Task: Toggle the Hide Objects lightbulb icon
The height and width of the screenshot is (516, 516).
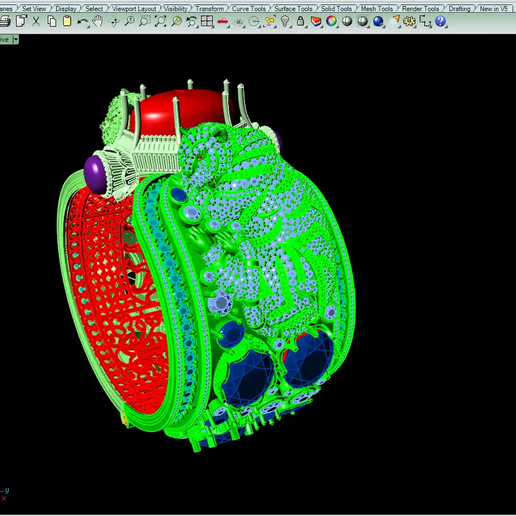Action: [x=285, y=22]
